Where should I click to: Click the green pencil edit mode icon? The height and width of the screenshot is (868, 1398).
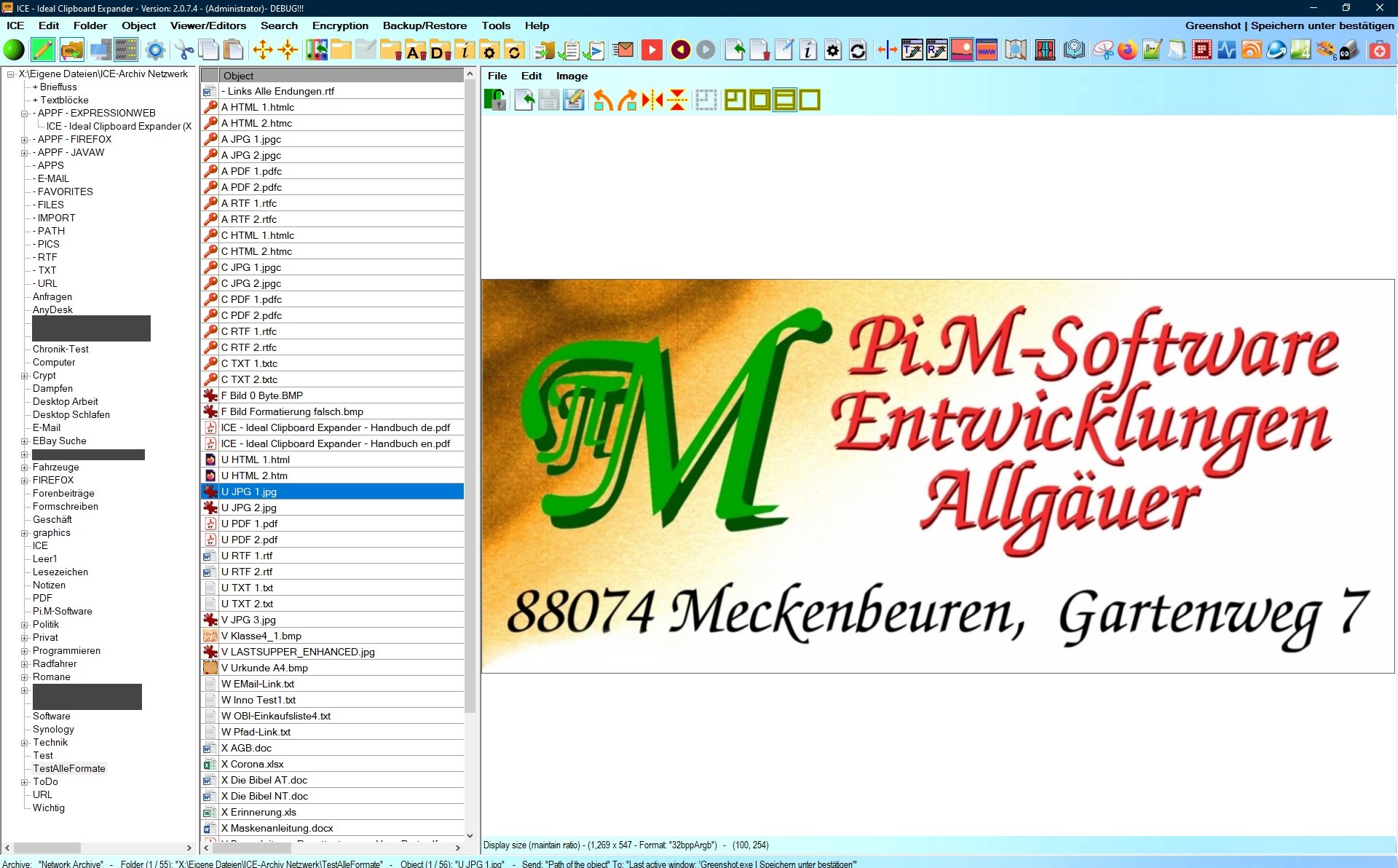[x=43, y=50]
